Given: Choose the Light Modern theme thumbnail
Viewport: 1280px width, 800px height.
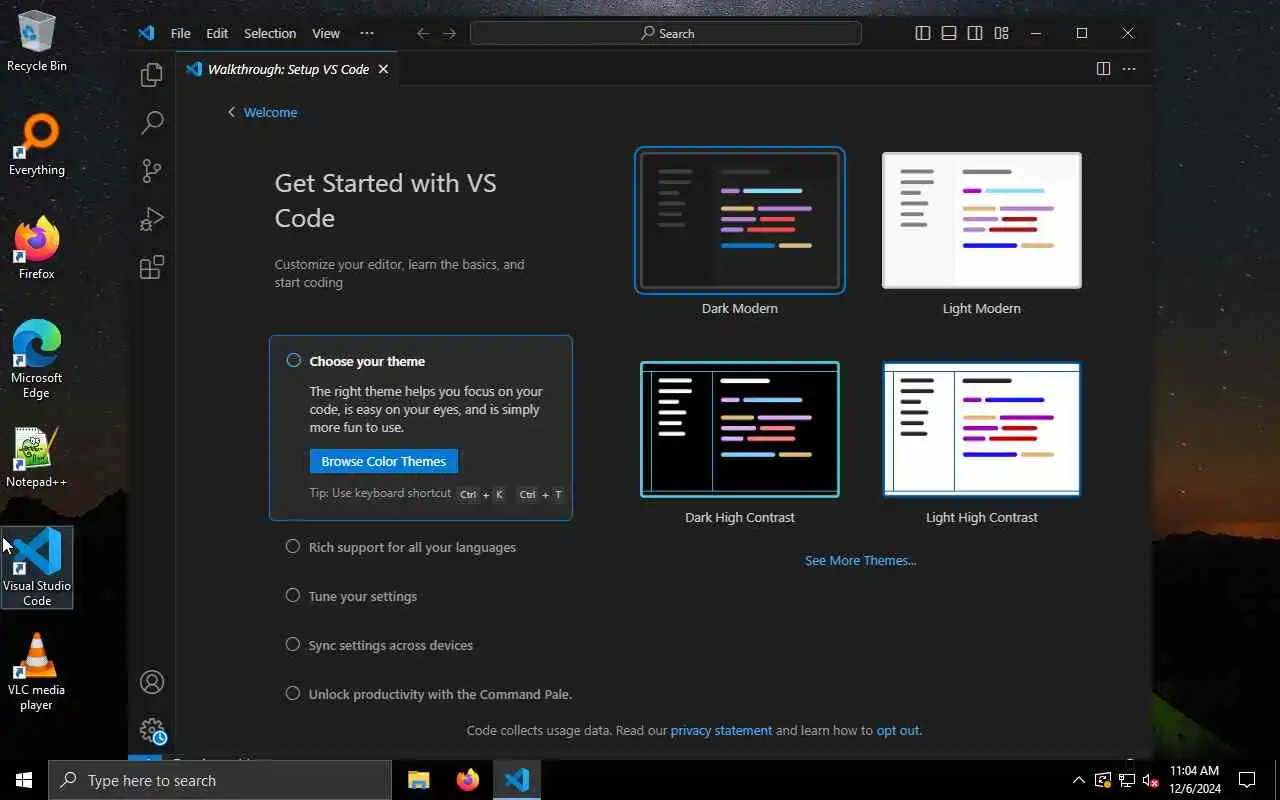Looking at the screenshot, I should click(x=982, y=220).
